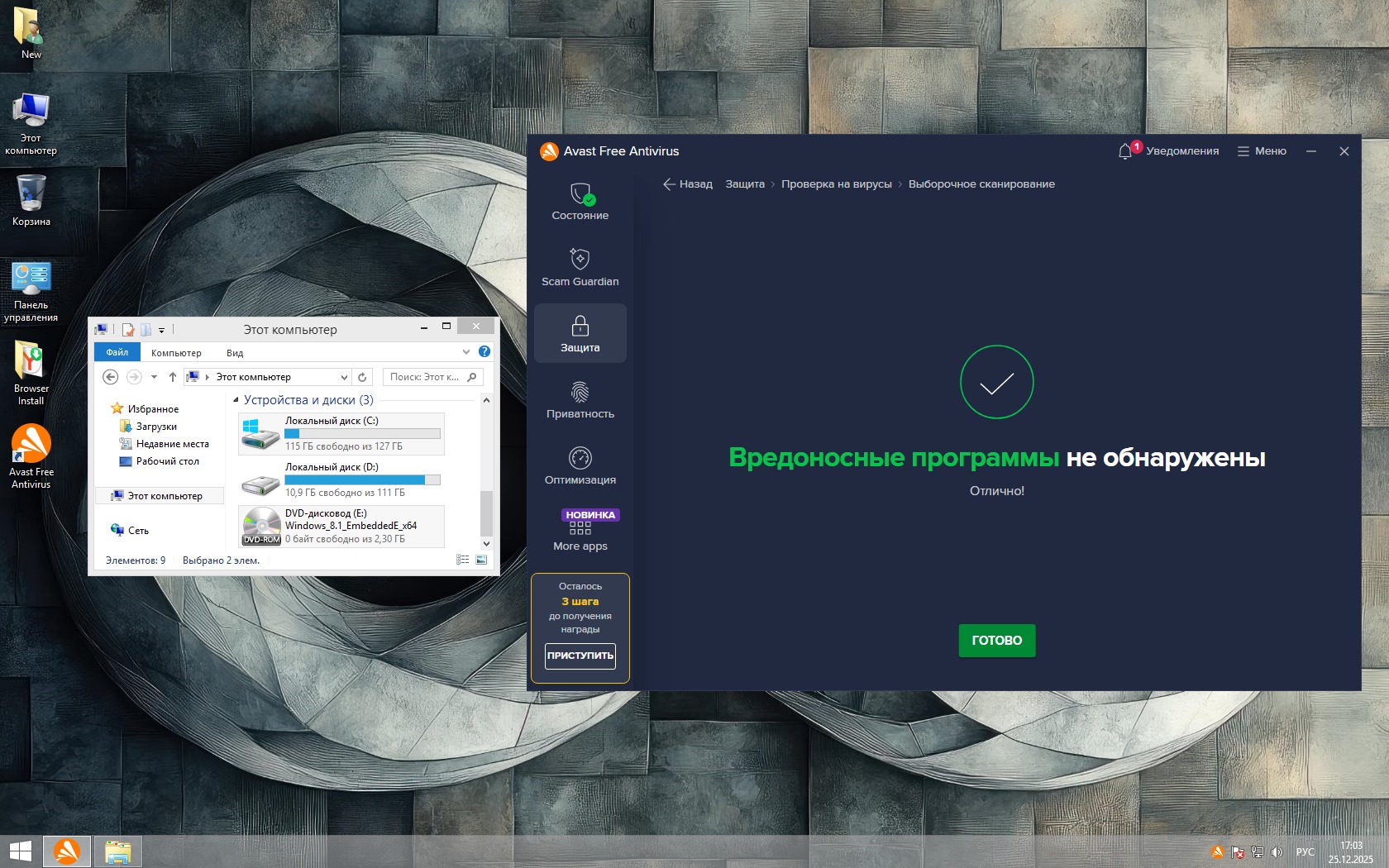
Task: Open the Файл tab in Explorer
Action: coord(117,352)
